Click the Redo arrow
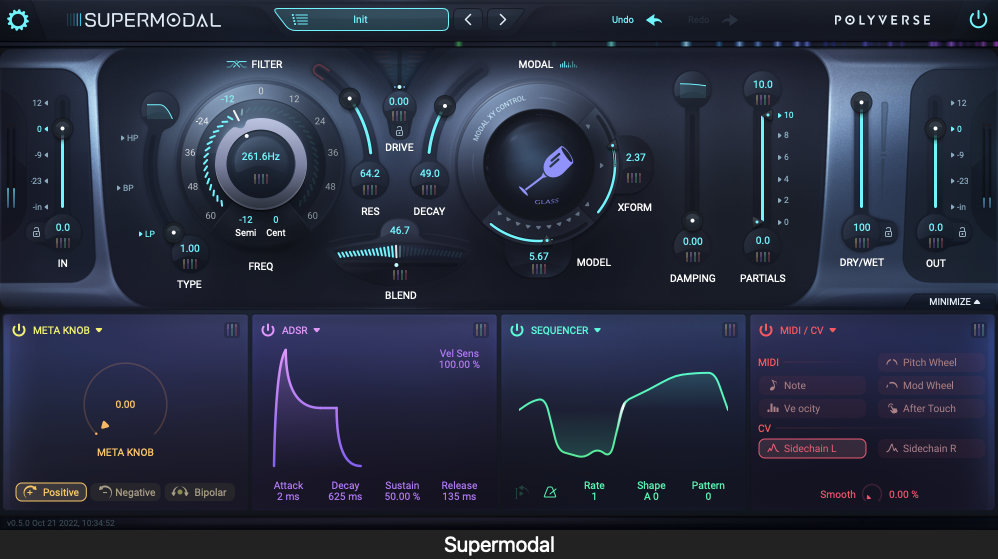The width and height of the screenshot is (998, 559). coord(729,20)
